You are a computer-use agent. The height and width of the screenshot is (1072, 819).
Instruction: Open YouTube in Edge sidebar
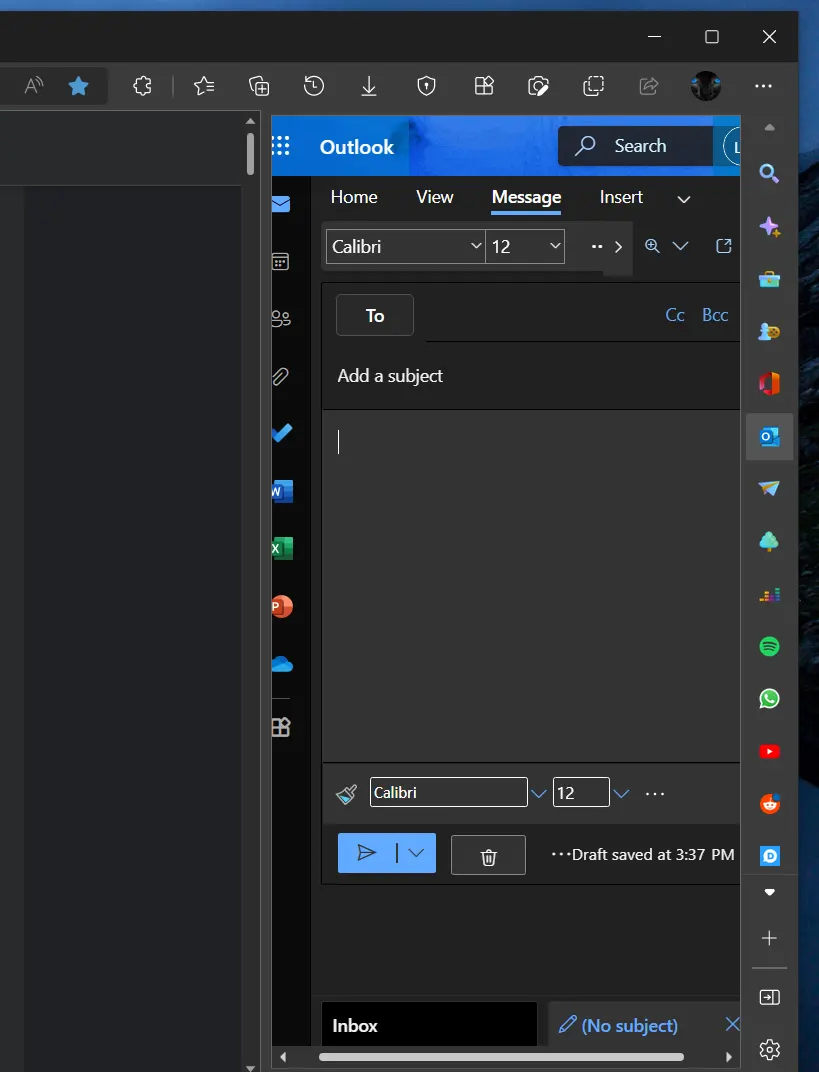(x=769, y=751)
